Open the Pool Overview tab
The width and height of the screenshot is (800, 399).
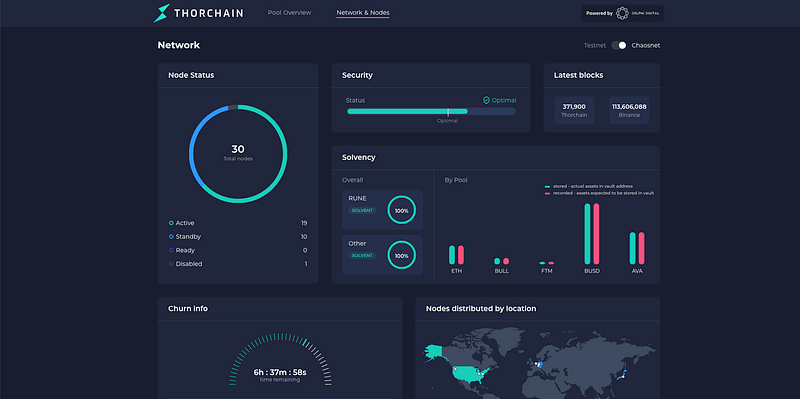coord(289,13)
